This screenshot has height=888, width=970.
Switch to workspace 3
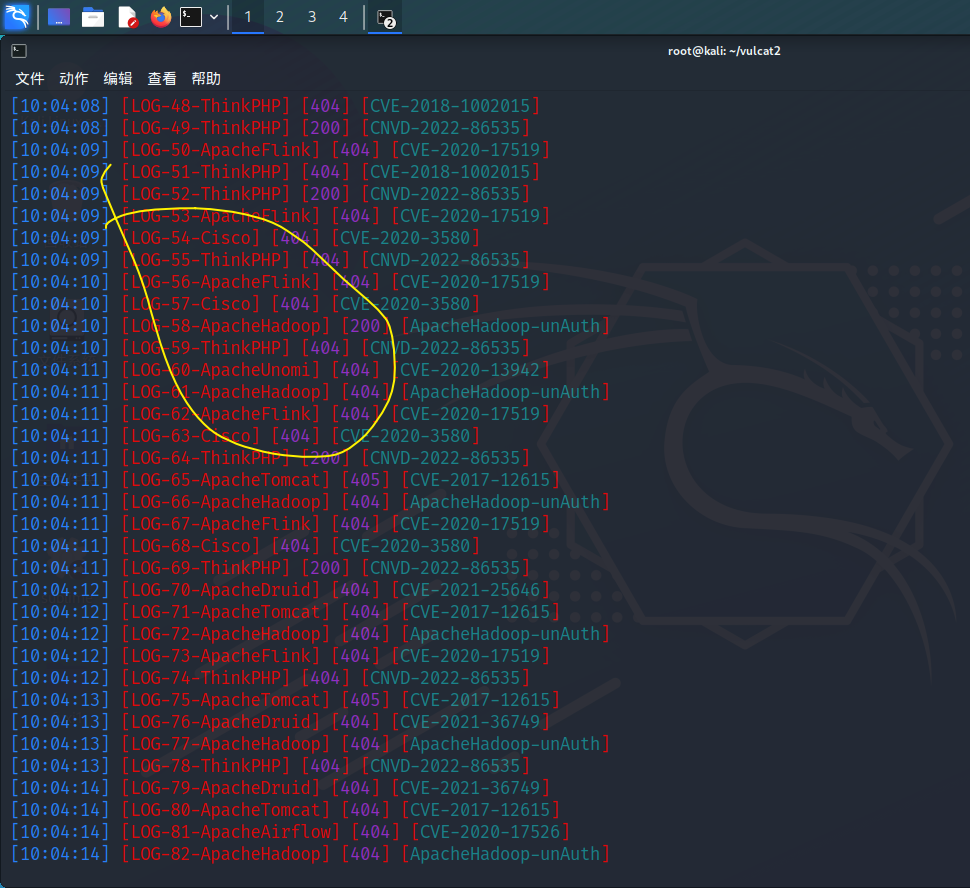click(312, 17)
